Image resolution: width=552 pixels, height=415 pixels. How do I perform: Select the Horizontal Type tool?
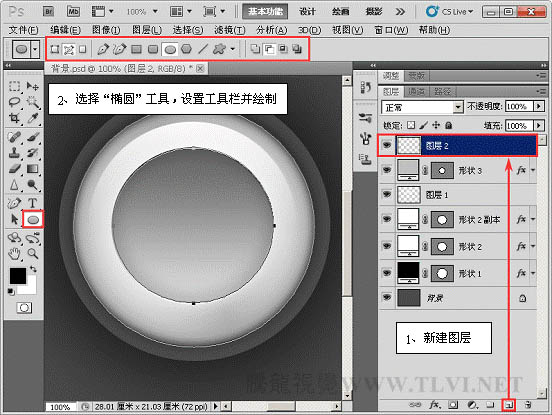[x=33, y=203]
